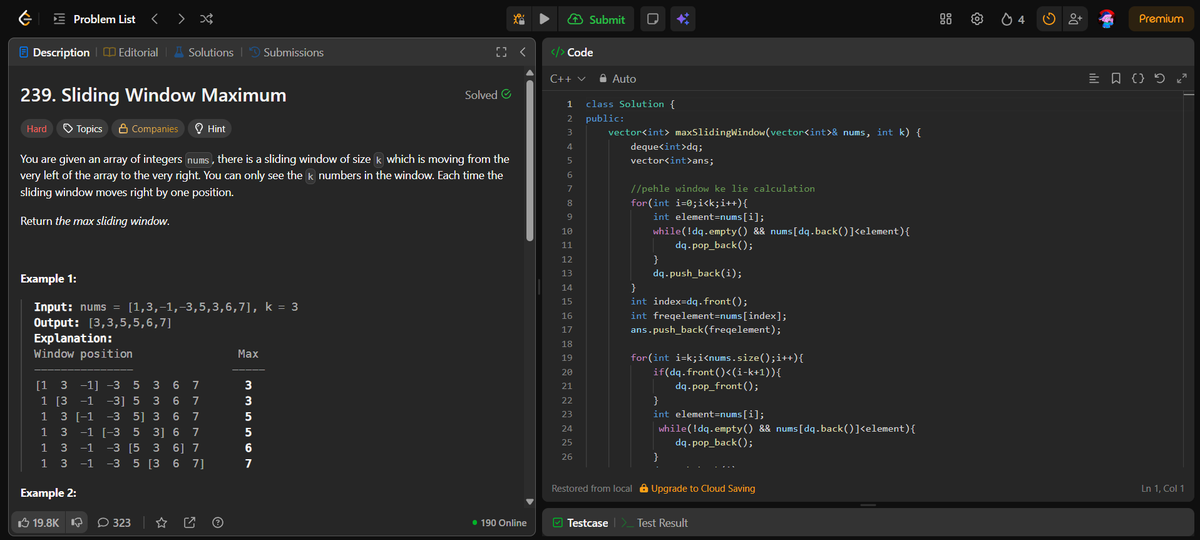Image resolution: width=1200 pixels, height=540 pixels.
Task: Switch to the Submissions tab
Action: (286, 52)
